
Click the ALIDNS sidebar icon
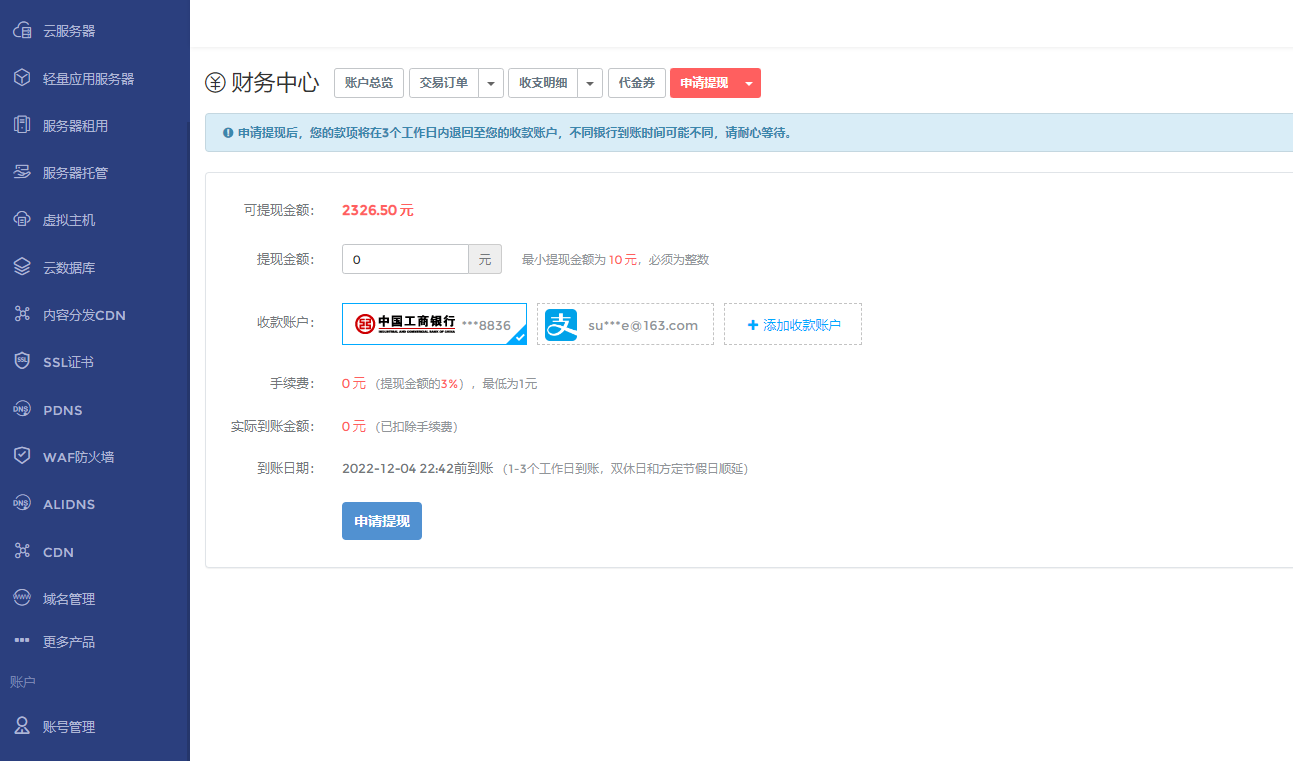pyautogui.click(x=21, y=504)
